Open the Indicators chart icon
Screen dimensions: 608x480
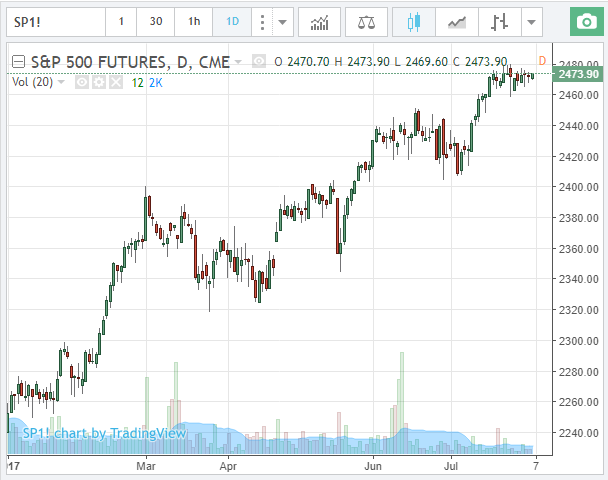(319, 22)
